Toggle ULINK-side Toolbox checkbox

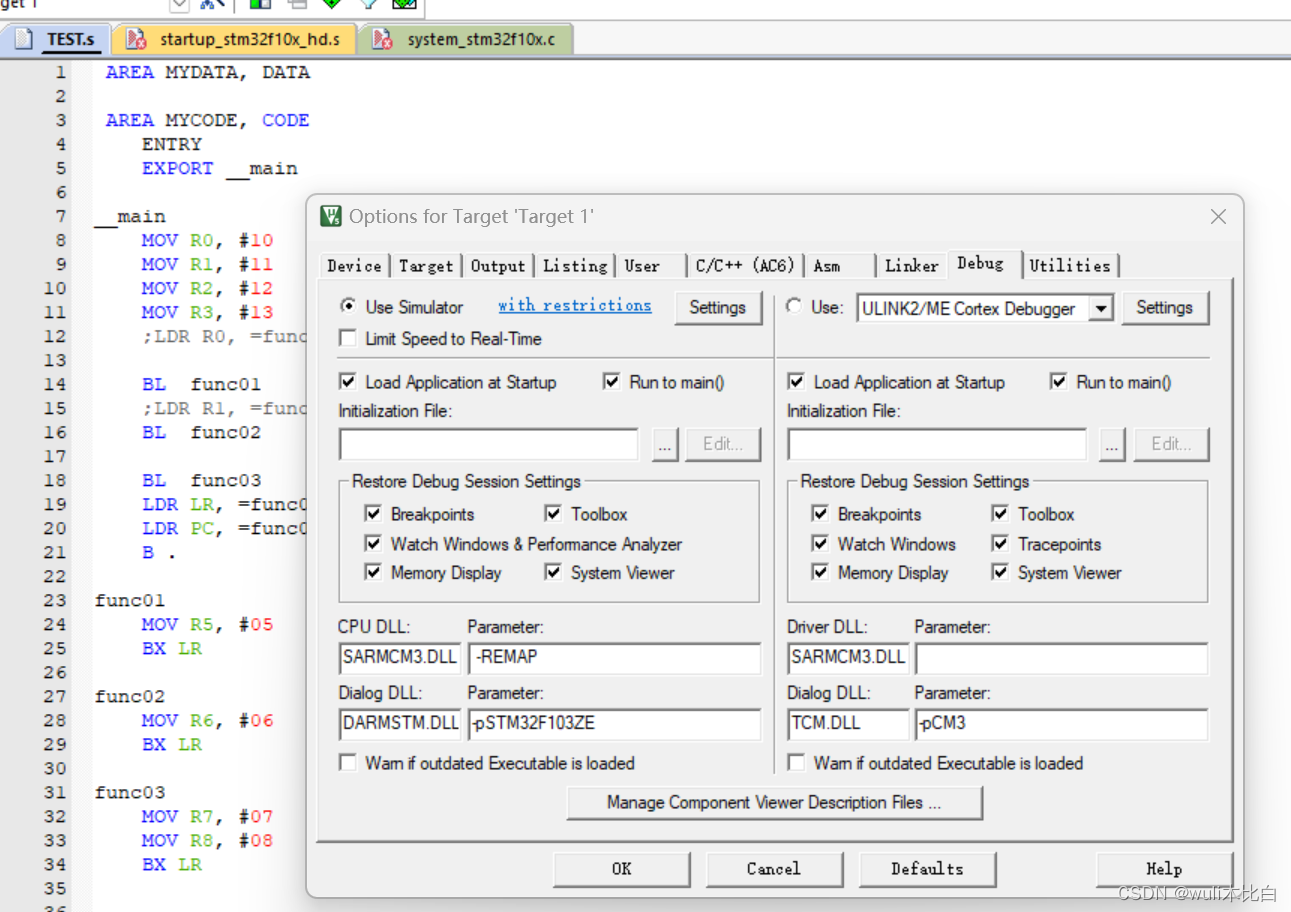point(1000,514)
